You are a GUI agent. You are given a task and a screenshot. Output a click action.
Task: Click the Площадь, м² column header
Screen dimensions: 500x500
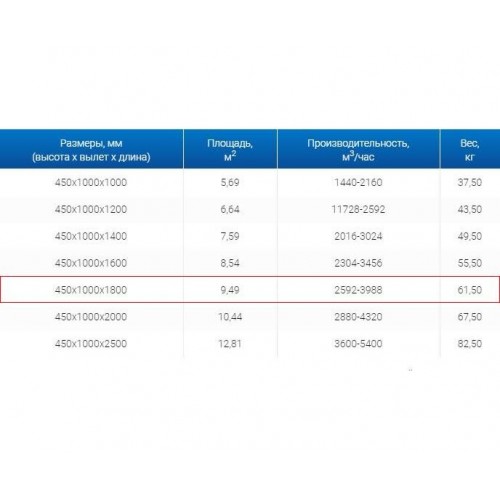(x=230, y=149)
